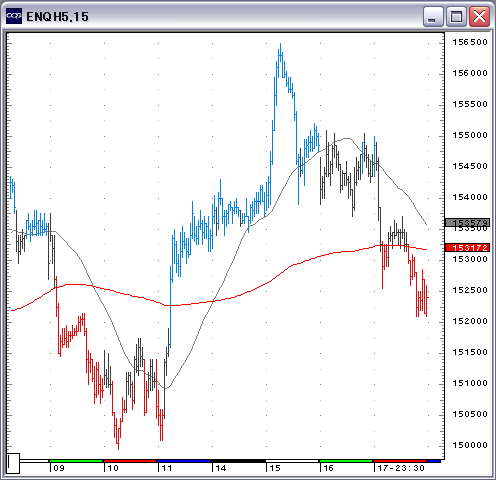Image resolution: width=496 pixels, height=480 pixels.
Task: Click date label 16 on time axis
Action: click(328, 468)
